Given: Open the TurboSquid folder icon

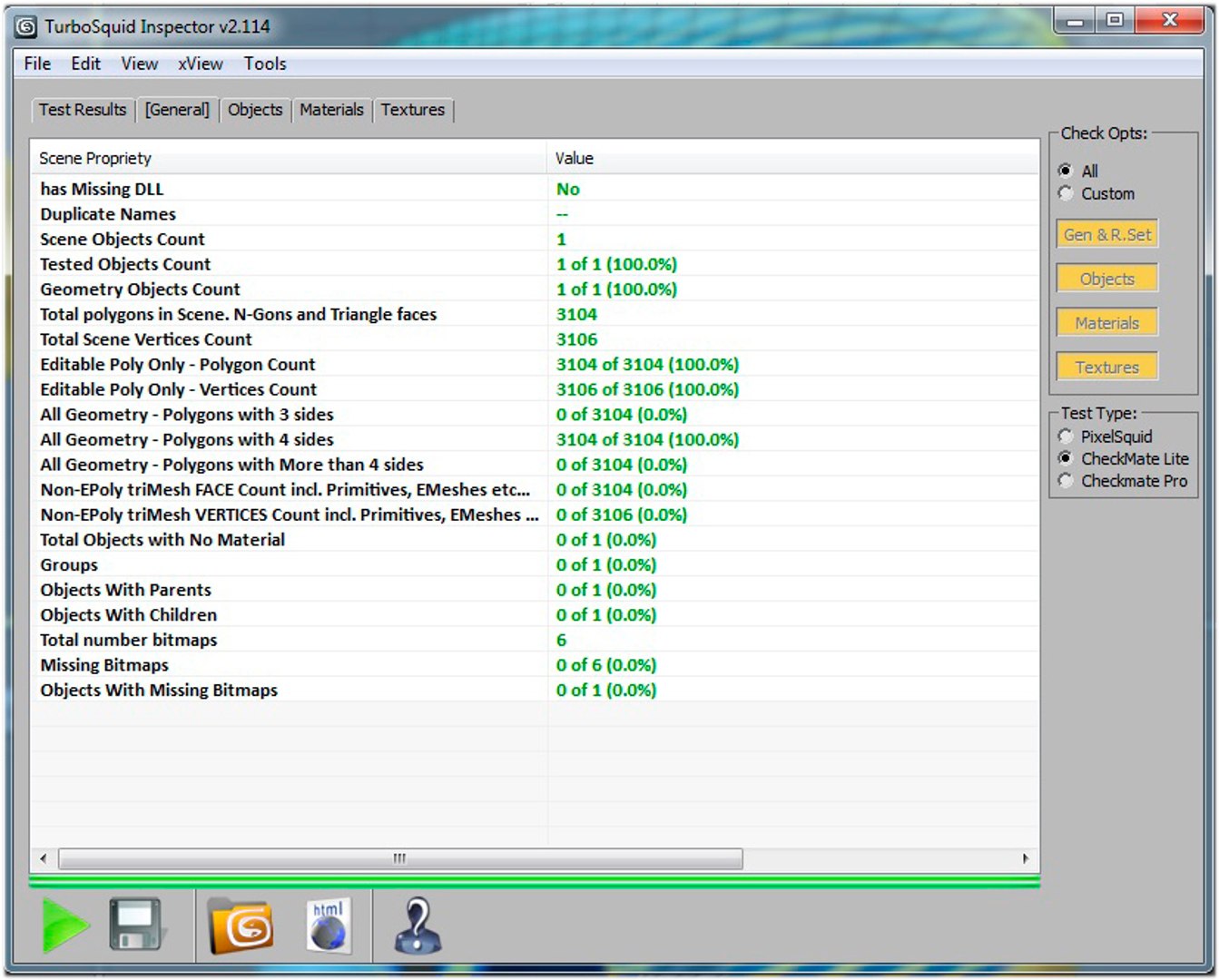Looking at the screenshot, I should pos(241,926).
